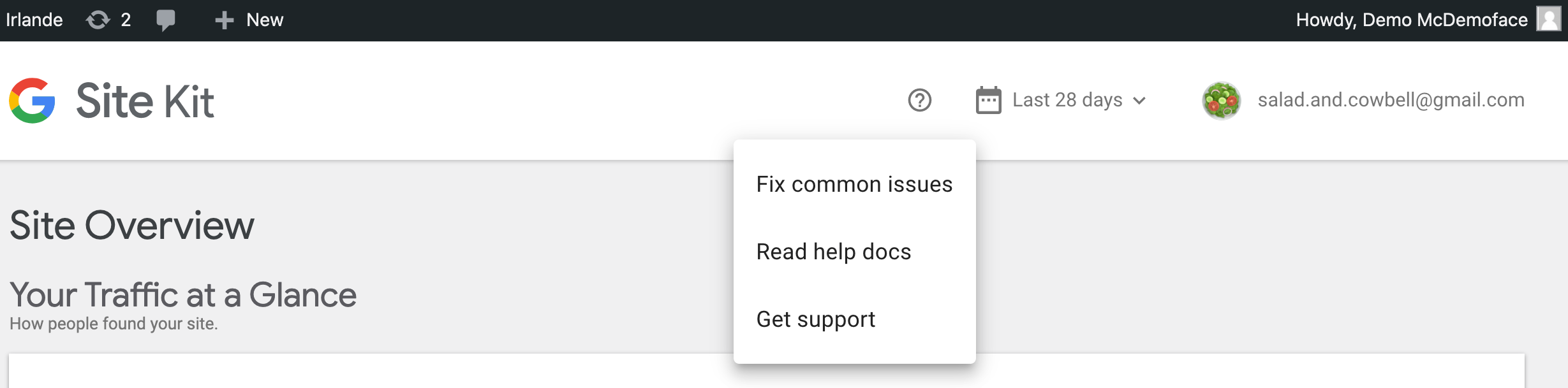Open the Irlande site link

[34, 20]
